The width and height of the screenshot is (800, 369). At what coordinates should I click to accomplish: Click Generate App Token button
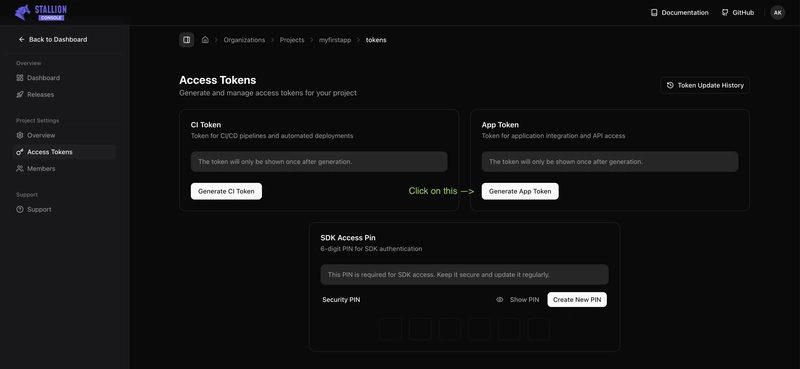520,191
